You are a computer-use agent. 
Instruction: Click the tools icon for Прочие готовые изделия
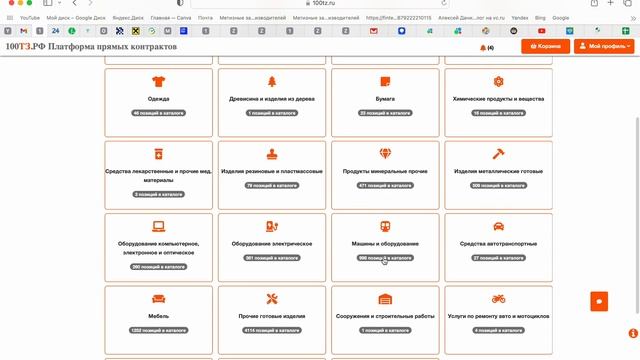pos(272,299)
